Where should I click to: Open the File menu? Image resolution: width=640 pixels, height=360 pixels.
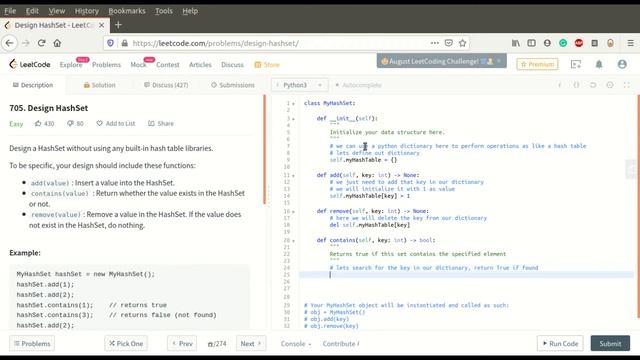click(x=10, y=11)
